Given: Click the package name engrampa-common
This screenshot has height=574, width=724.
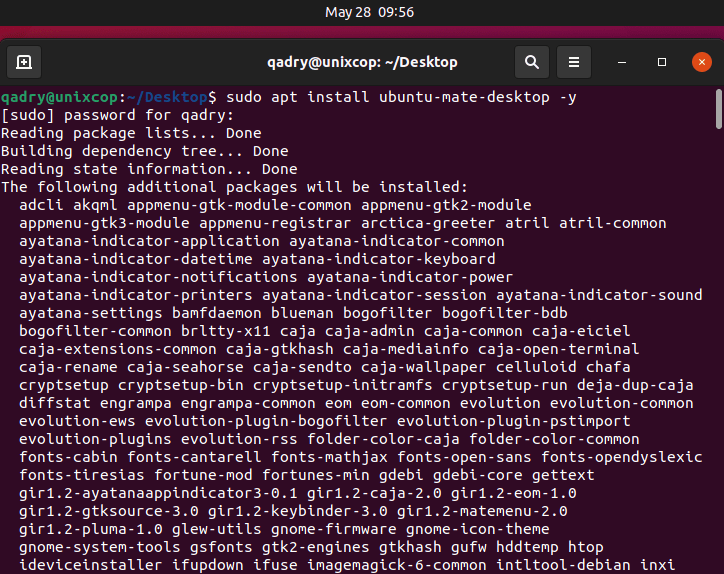Looking at the screenshot, I should [248, 404].
